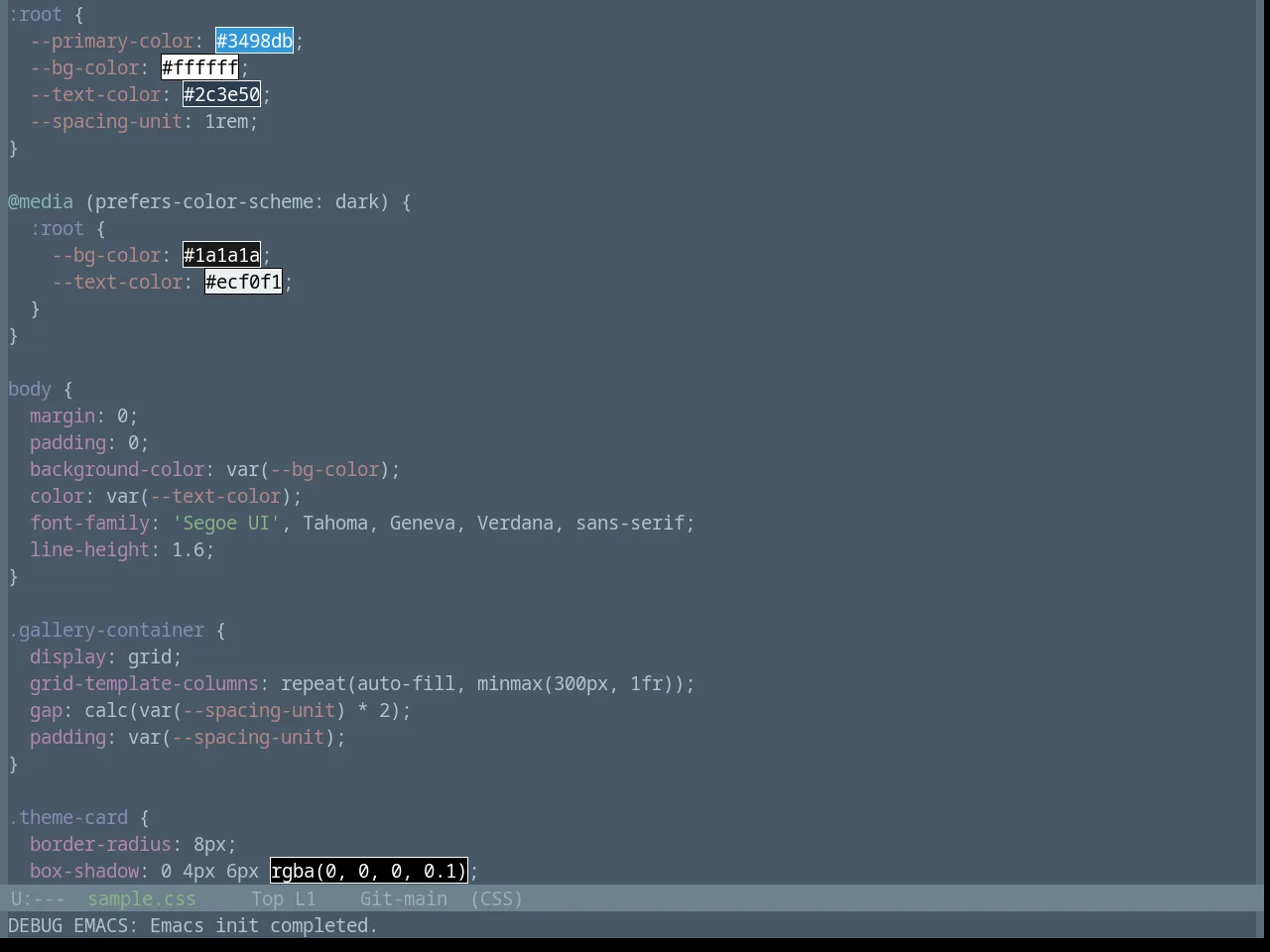1270x952 pixels.
Task: Click the echo area message 'Emacs init completed.'
Action: point(264,925)
